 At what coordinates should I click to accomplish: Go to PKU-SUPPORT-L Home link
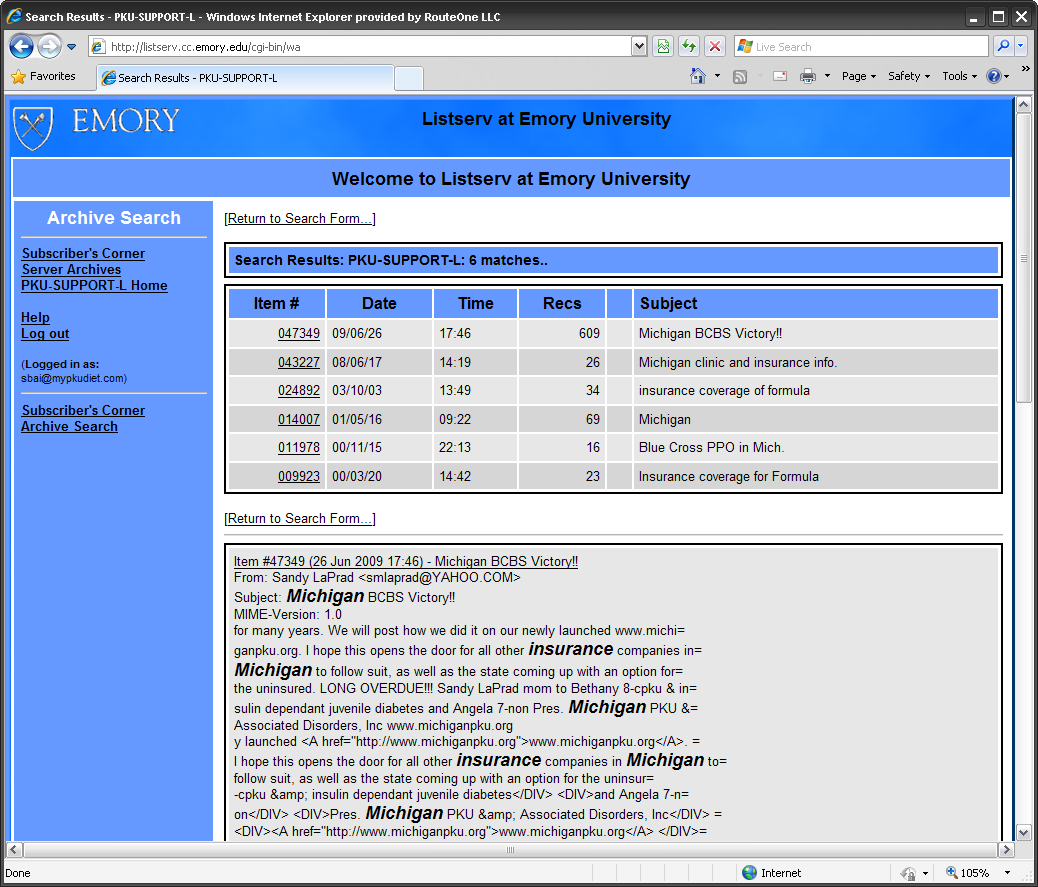point(94,285)
